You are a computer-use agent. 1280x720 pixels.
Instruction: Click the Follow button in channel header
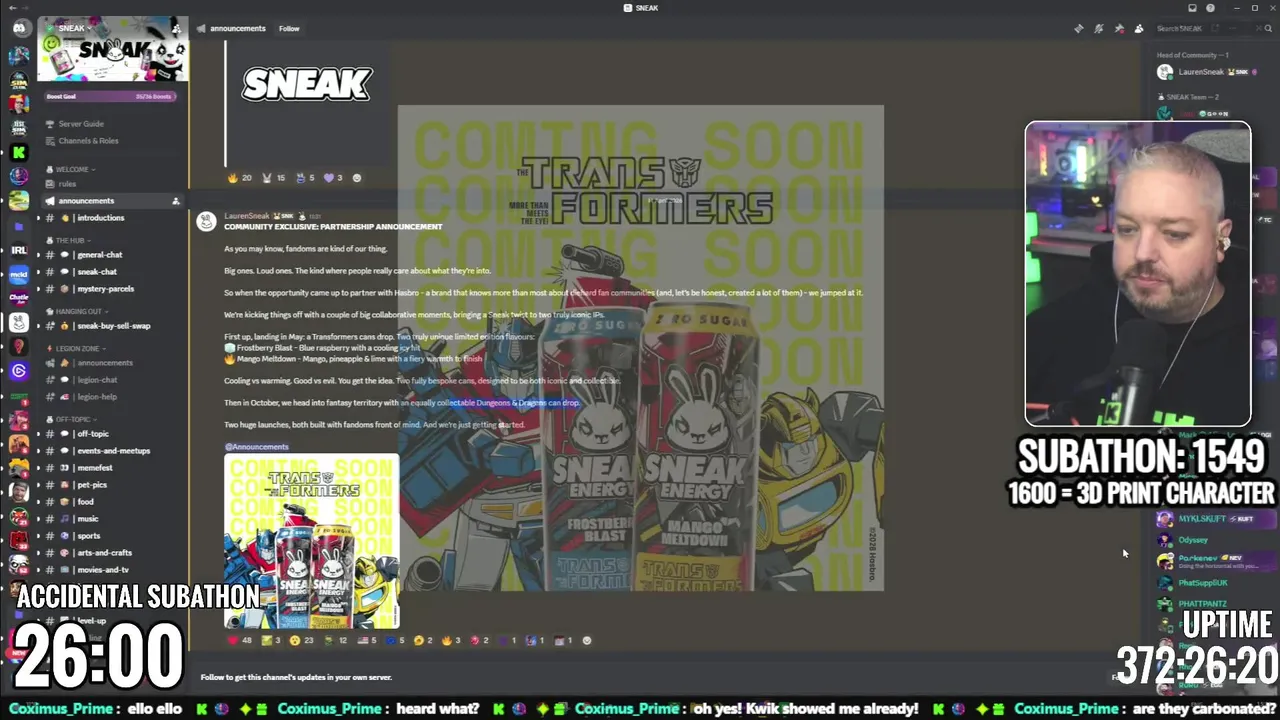[x=289, y=28]
